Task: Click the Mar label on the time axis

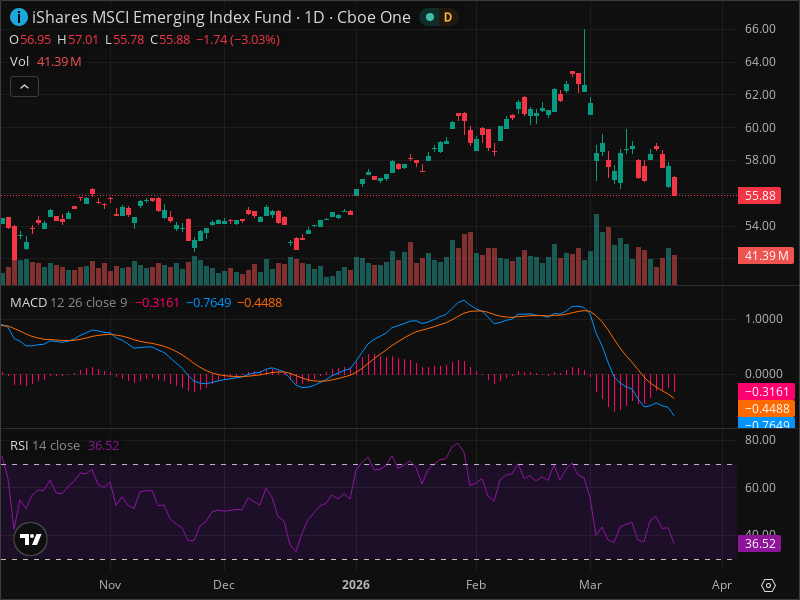Action: [590, 585]
